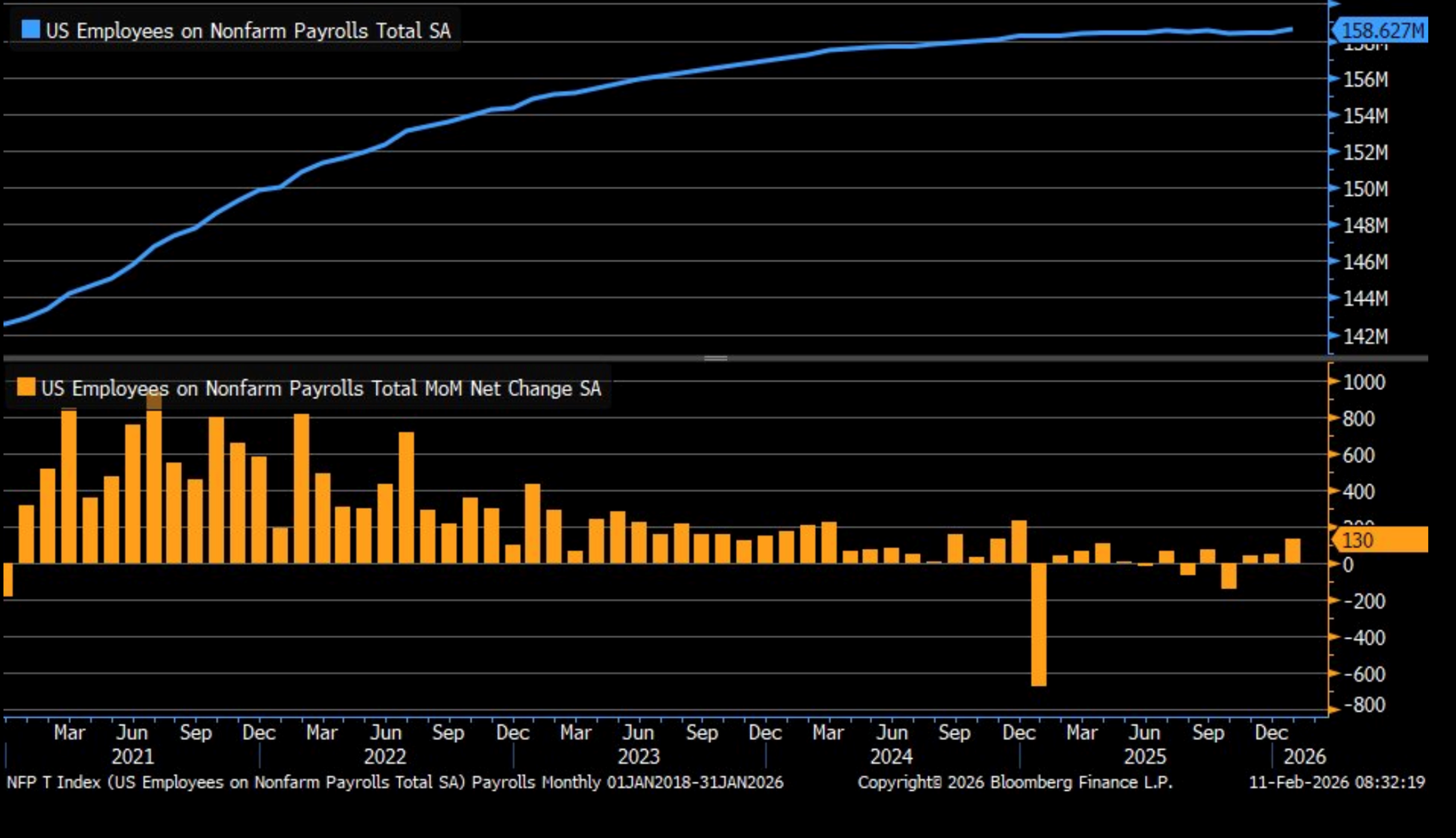Grab the panel divider grip between the charts
This screenshot has height=838, width=1456.
click(x=715, y=358)
